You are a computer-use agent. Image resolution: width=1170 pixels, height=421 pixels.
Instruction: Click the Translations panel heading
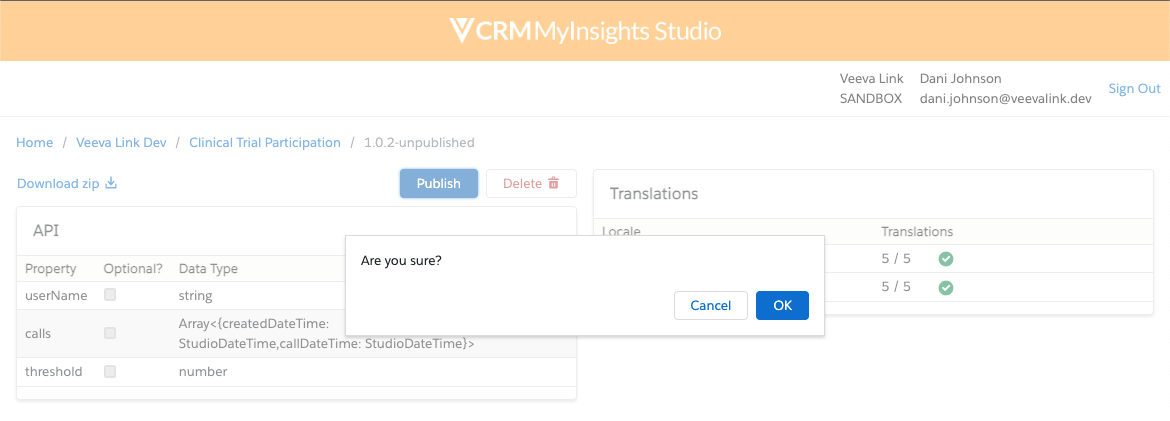(x=654, y=194)
